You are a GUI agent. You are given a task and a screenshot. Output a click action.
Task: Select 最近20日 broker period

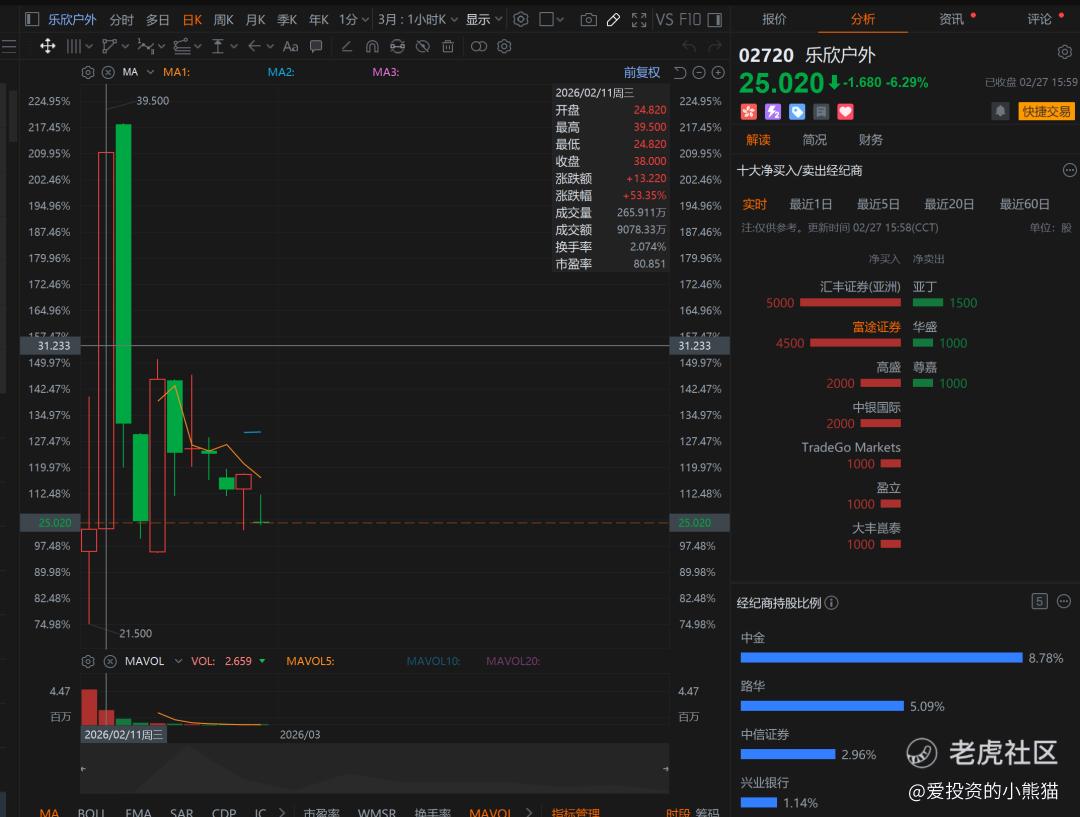click(x=949, y=205)
